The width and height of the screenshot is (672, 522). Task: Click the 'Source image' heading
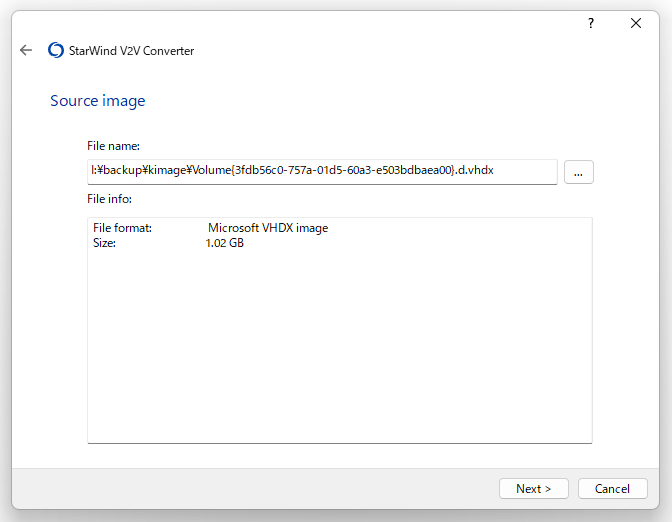point(98,101)
